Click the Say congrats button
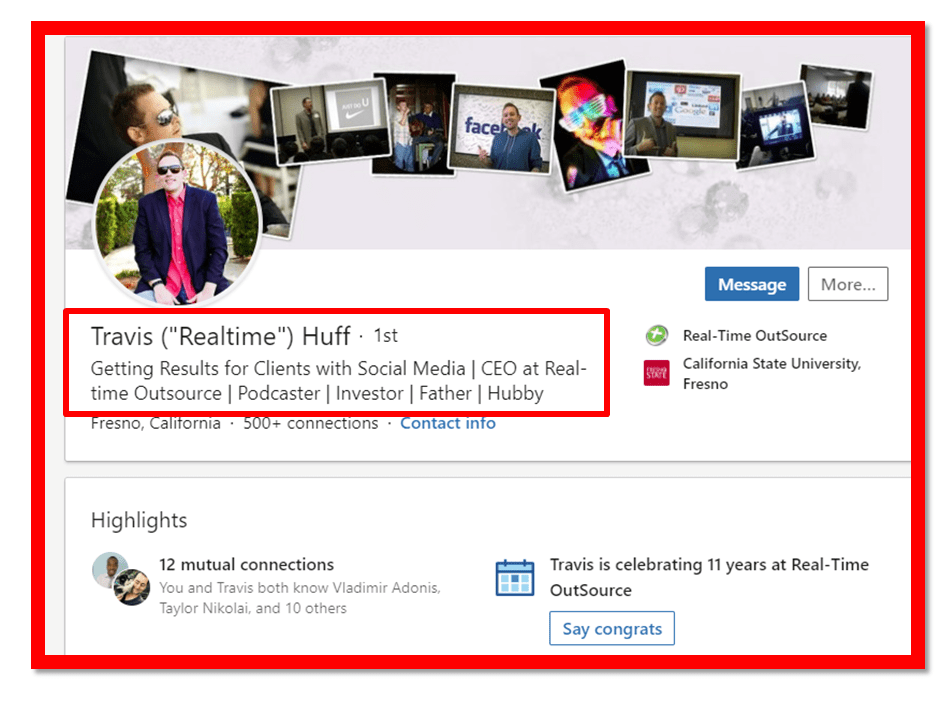The height and width of the screenshot is (705, 948). pyautogui.click(x=612, y=629)
